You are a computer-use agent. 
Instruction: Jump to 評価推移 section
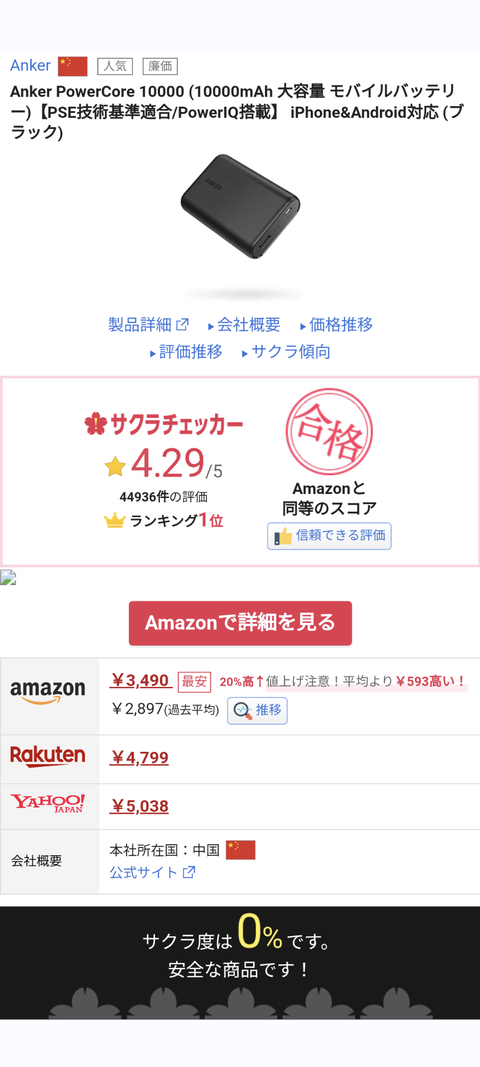pos(186,352)
